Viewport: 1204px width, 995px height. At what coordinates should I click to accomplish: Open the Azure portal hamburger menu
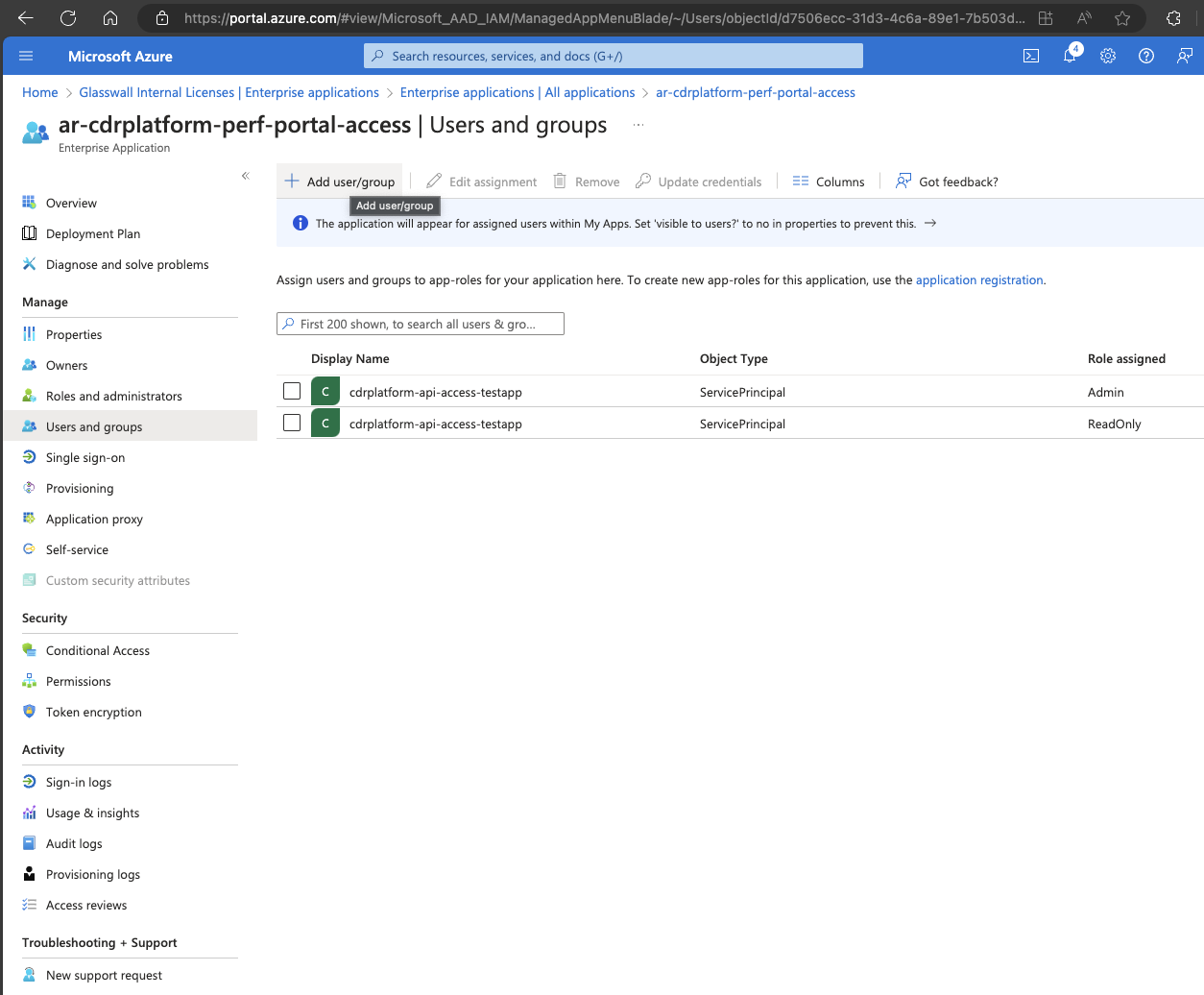[26, 56]
